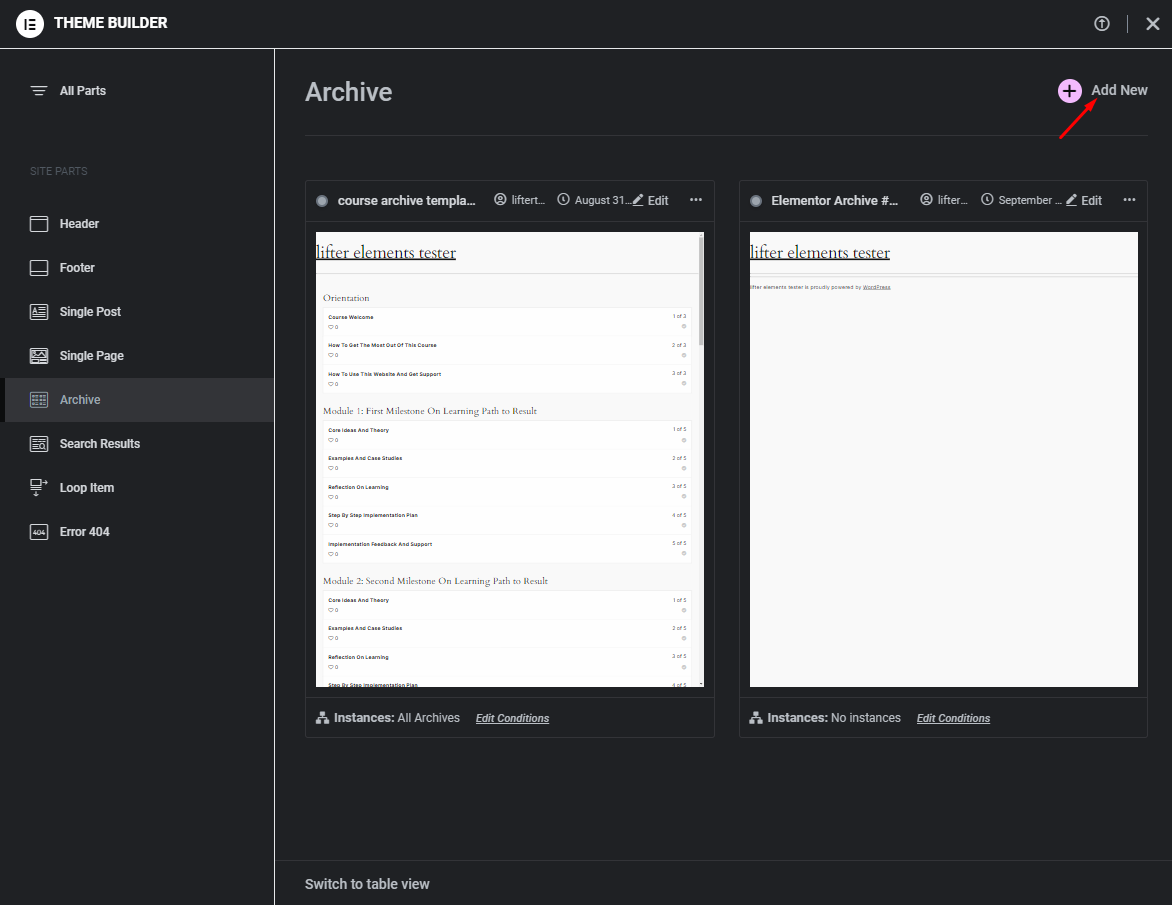Image resolution: width=1172 pixels, height=905 pixels.
Task: Open the Search Results site part
Action: coord(100,443)
